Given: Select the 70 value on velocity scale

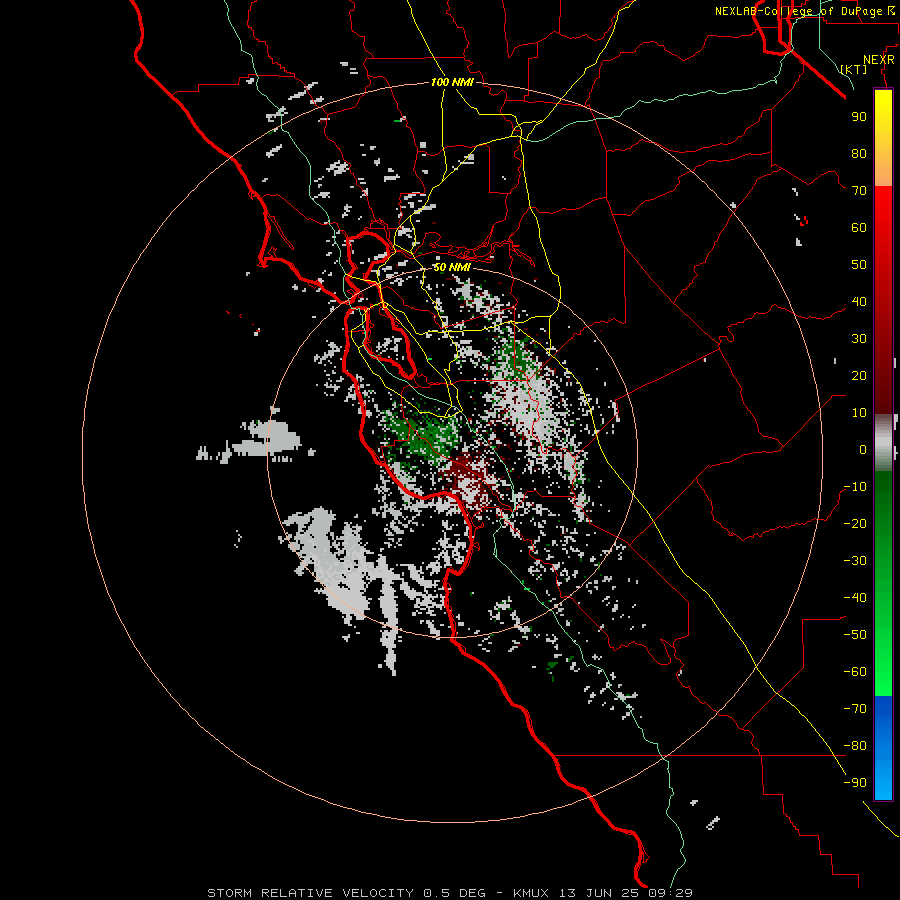Looking at the screenshot, I should (x=859, y=191).
